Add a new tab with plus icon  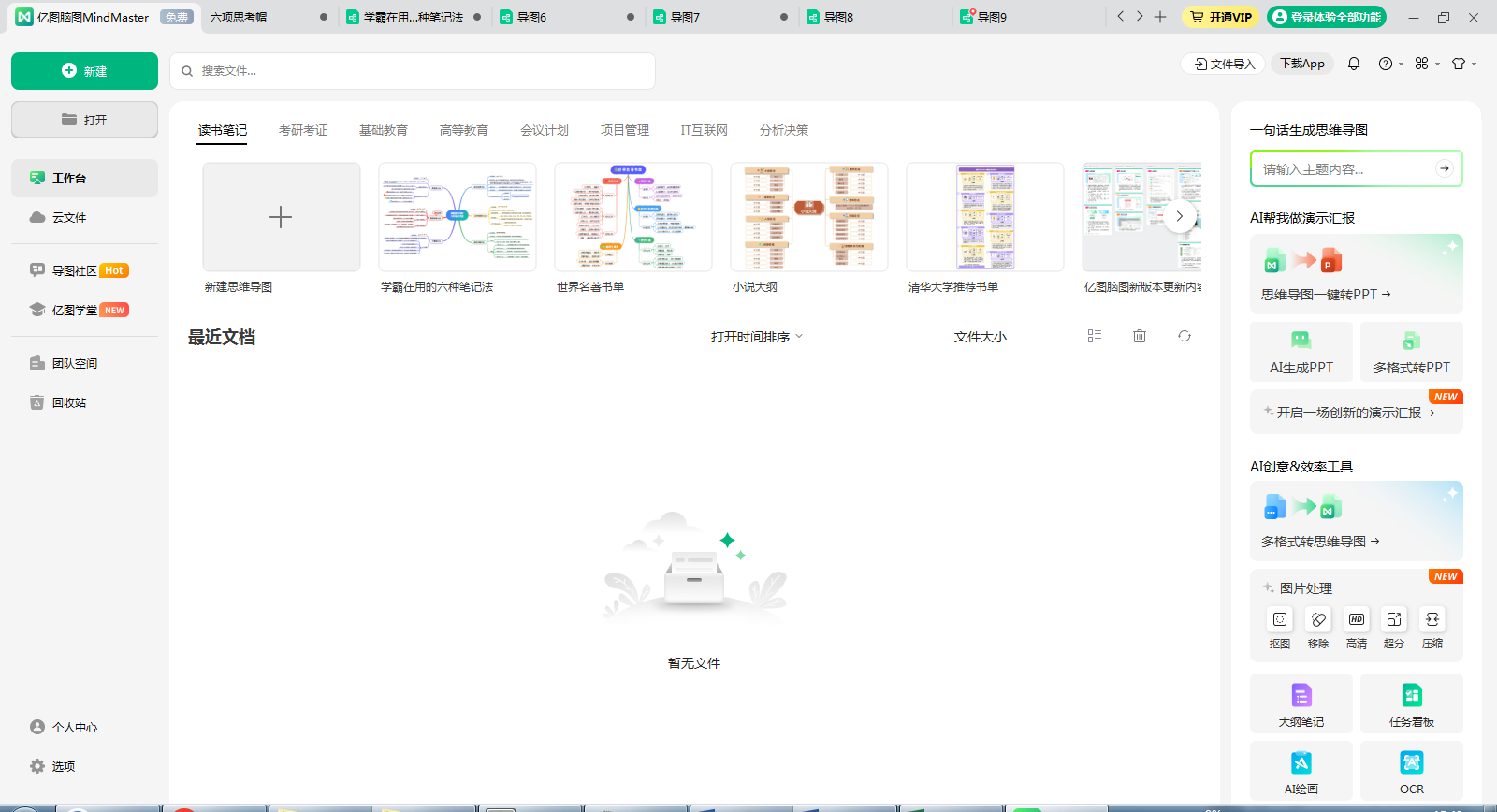click(1160, 17)
